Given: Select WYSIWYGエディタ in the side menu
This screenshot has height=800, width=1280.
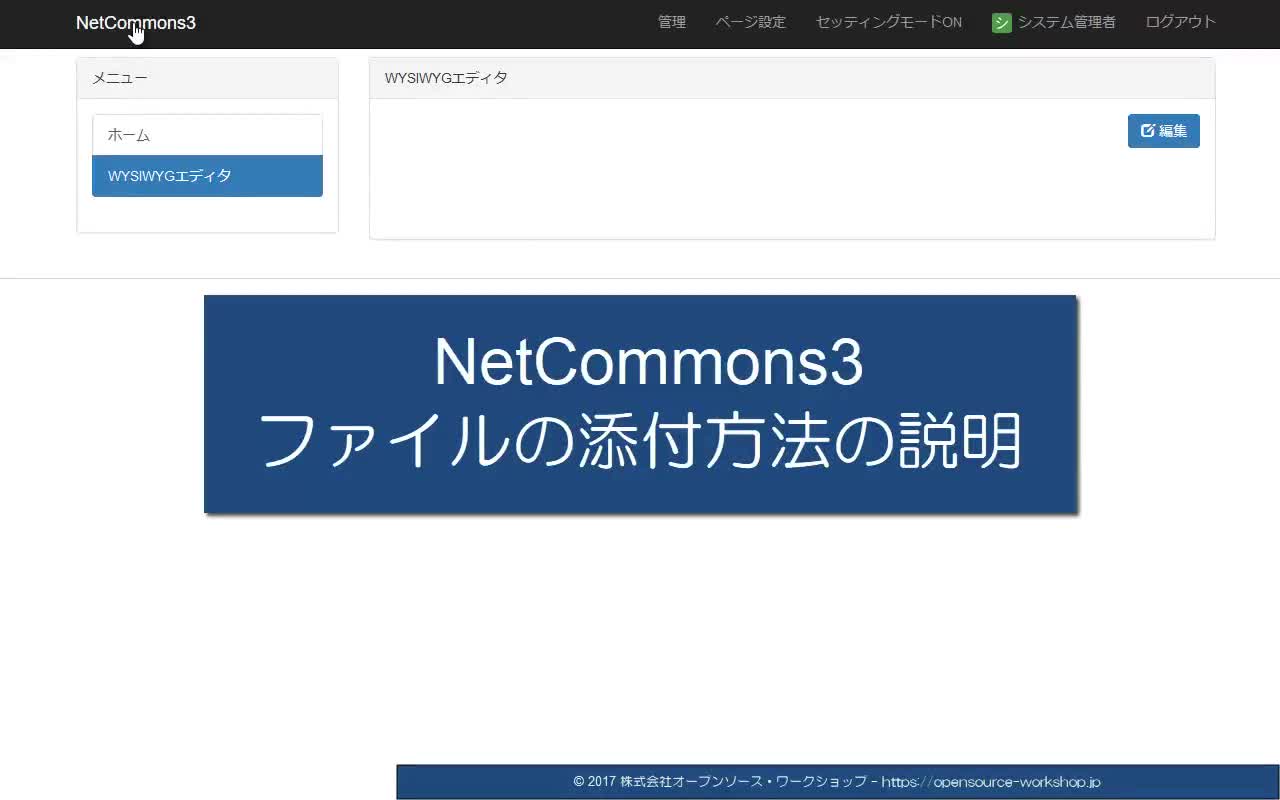Looking at the screenshot, I should (207, 176).
